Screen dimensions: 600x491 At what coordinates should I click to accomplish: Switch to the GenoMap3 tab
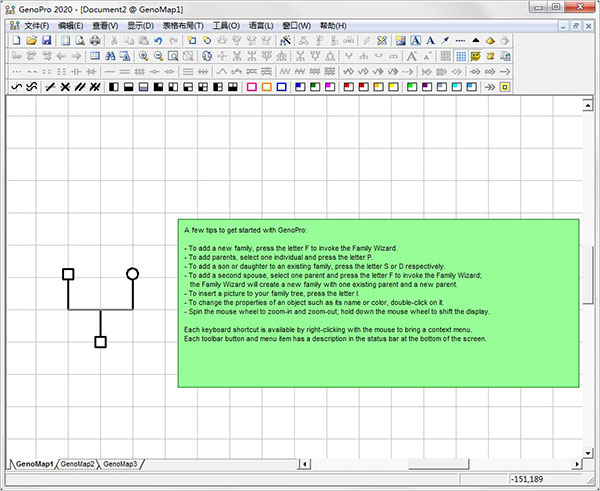coord(121,464)
